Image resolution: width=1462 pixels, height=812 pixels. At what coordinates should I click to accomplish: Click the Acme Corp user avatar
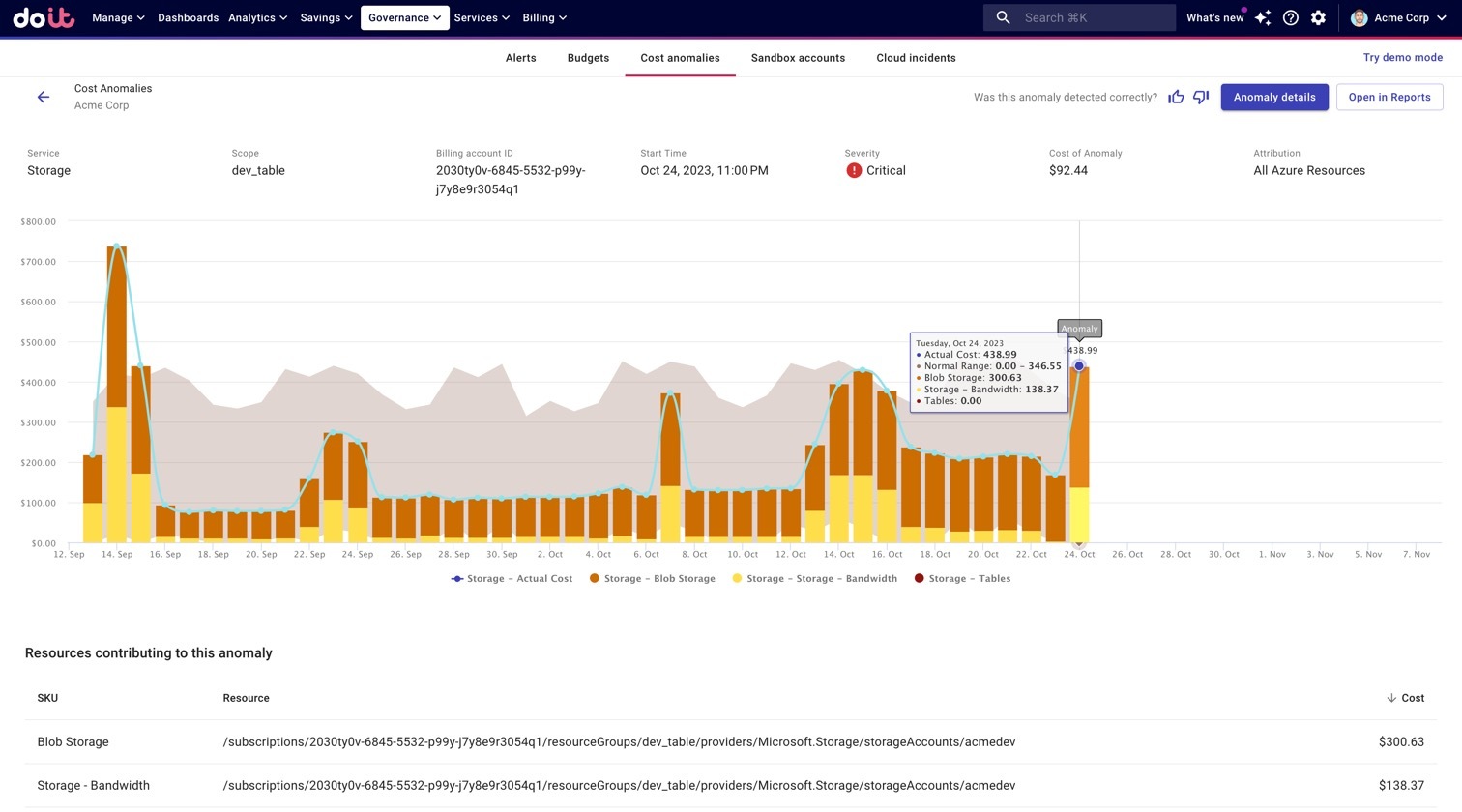pyautogui.click(x=1359, y=17)
